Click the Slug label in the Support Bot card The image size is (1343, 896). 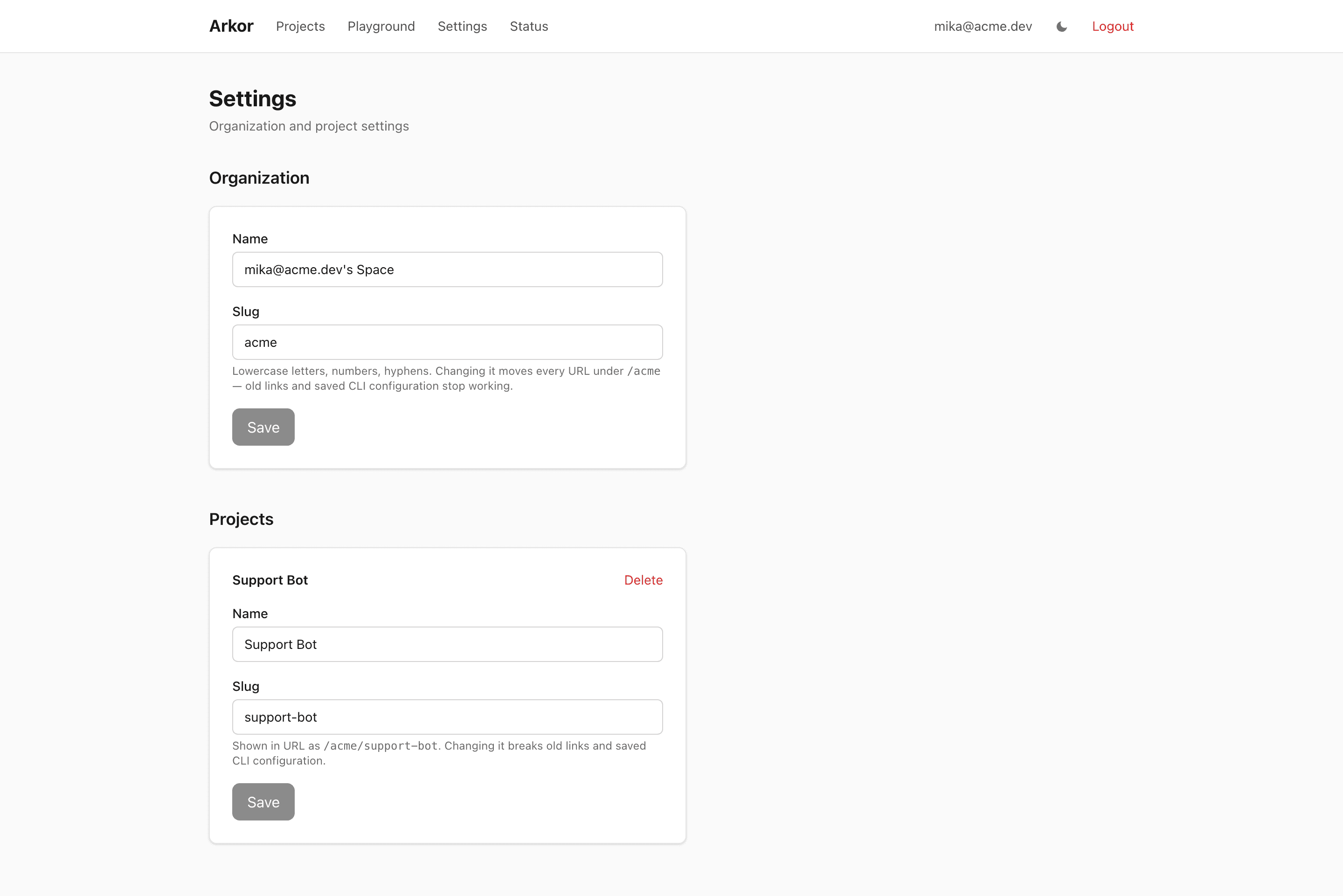tap(246, 686)
